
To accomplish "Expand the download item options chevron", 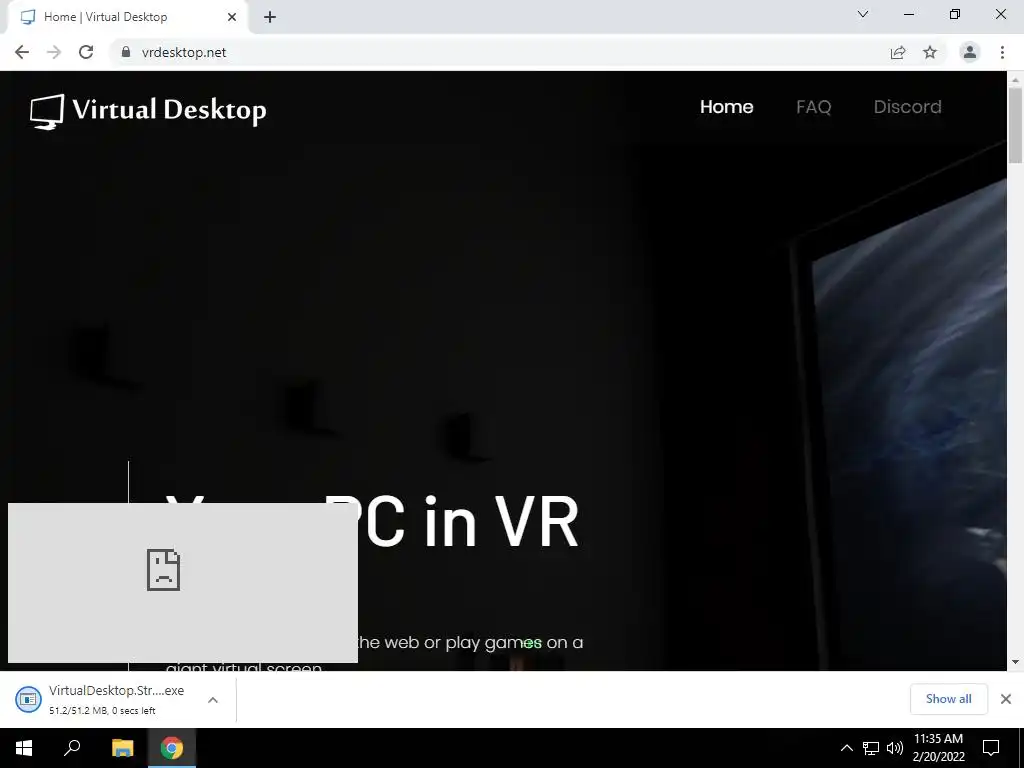I will click(213, 699).
